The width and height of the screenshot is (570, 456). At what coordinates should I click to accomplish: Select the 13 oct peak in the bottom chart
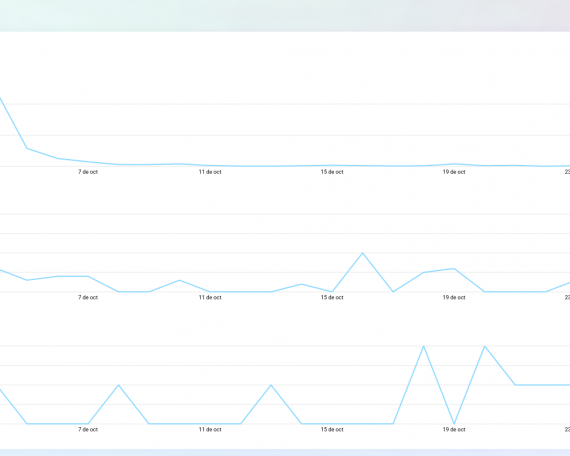271,385
